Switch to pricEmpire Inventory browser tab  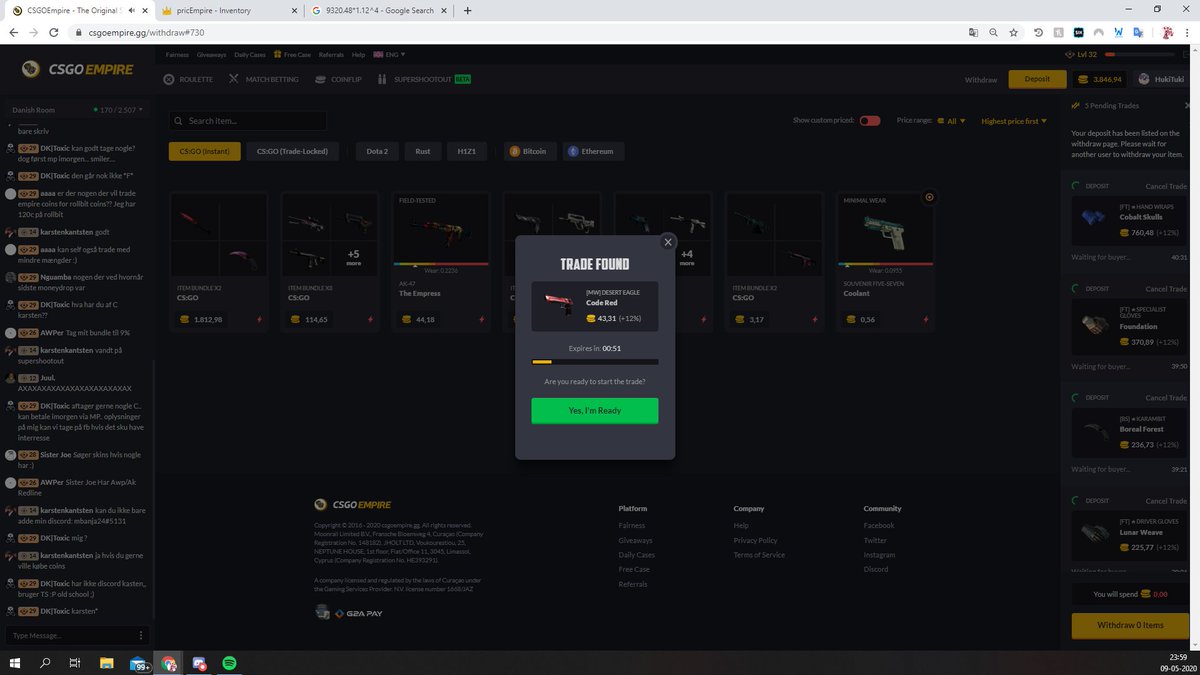pyautogui.click(x=231, y=10)
